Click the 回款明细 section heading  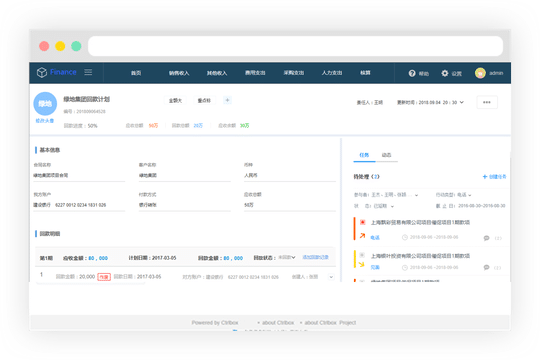tap(50, 234)
